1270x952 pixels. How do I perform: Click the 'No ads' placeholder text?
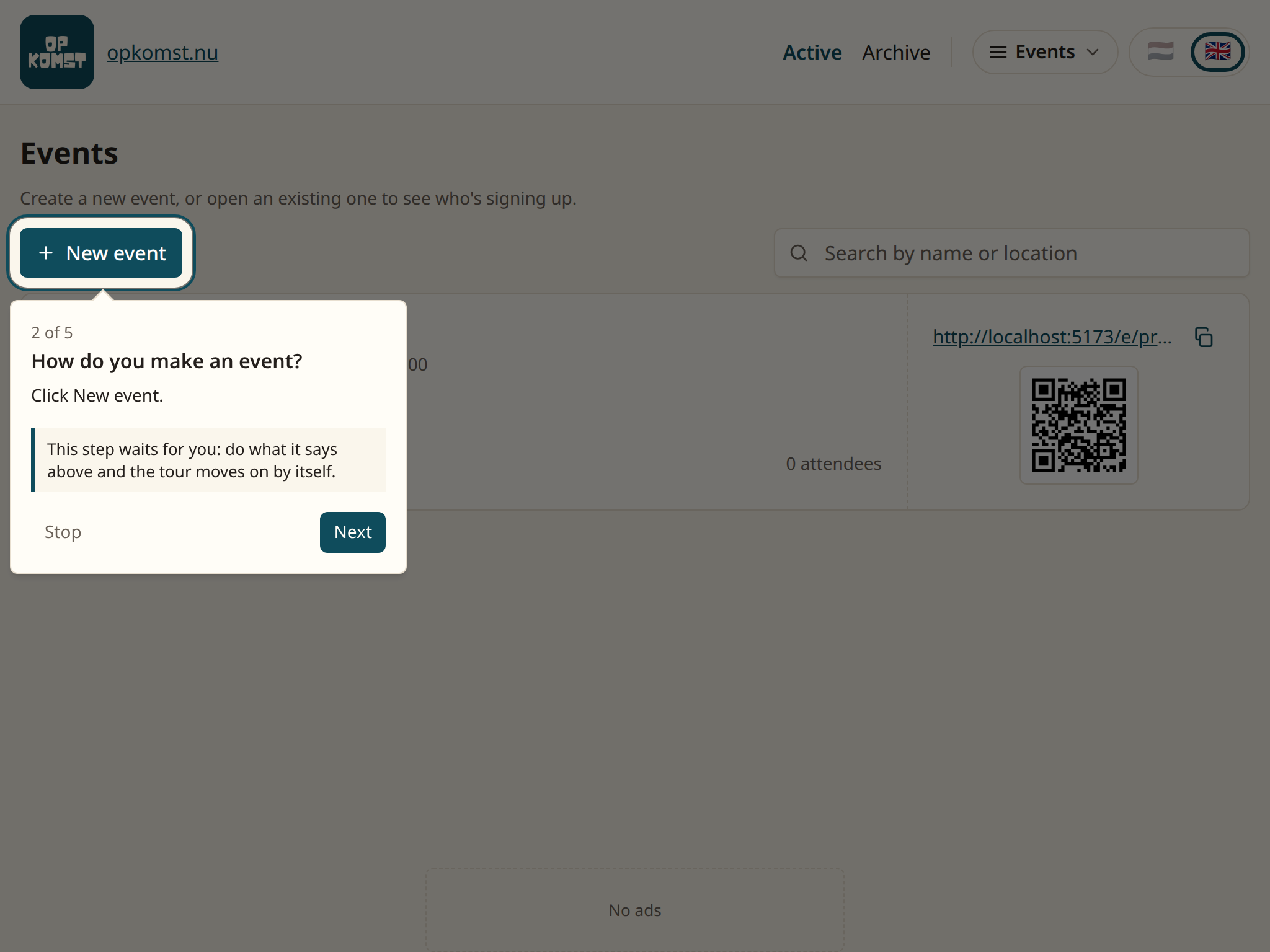(x=635, y=910)
